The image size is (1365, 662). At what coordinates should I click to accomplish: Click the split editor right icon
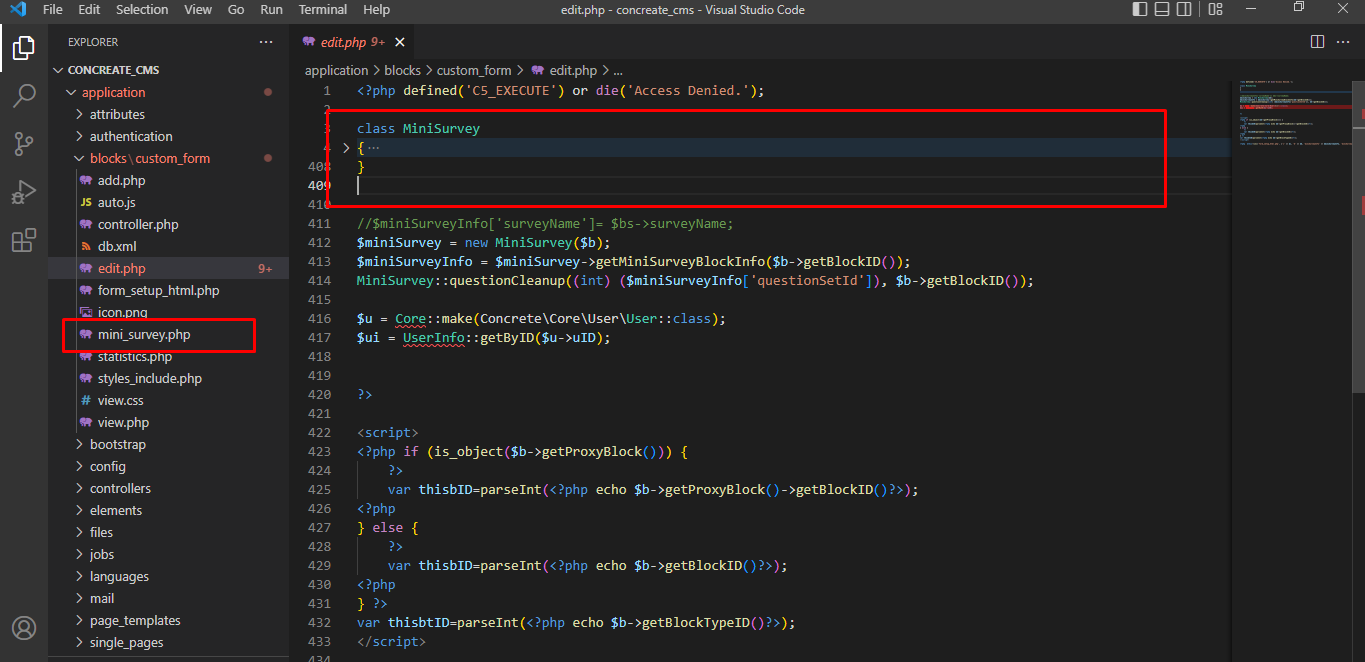[1318, 42]
